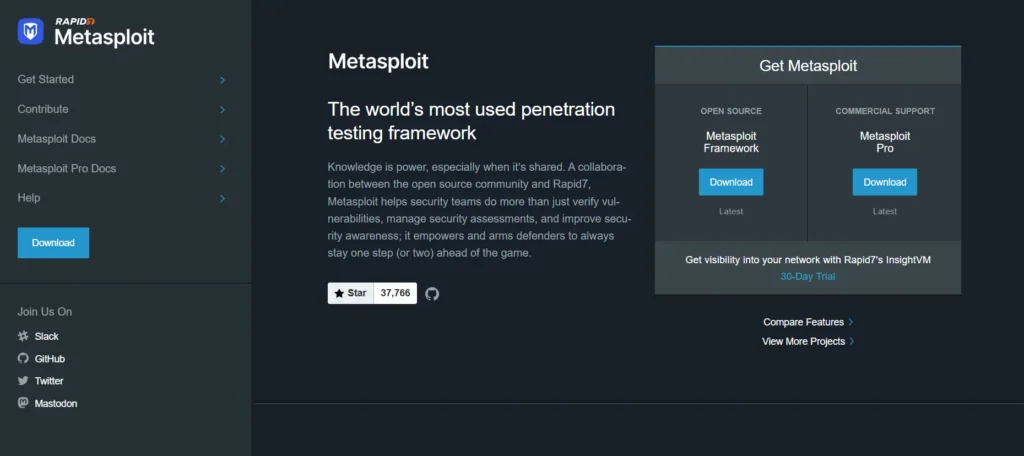Image resolution: width=1024 pixels, height=456 pixels.
Task: Open Help sidebar item
Action: pos(29,198)
